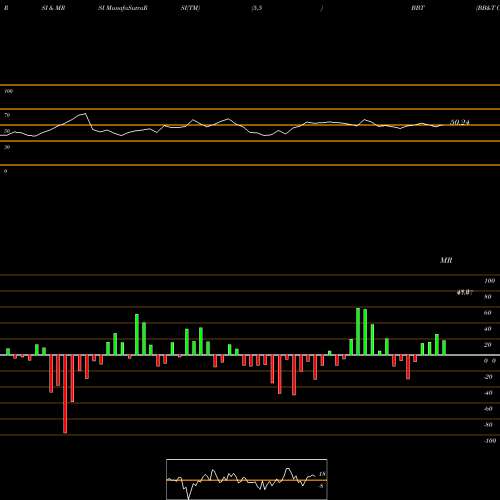The height and width of the screenshot is (500, 500).
Task: Click the last green bar in histogram
Action: tap(444, 348)
